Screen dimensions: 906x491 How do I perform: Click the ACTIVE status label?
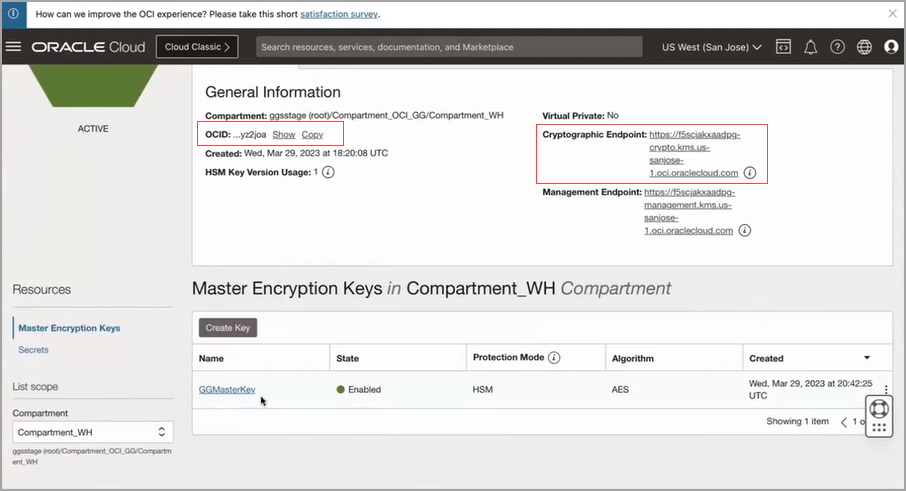point(93,128)
